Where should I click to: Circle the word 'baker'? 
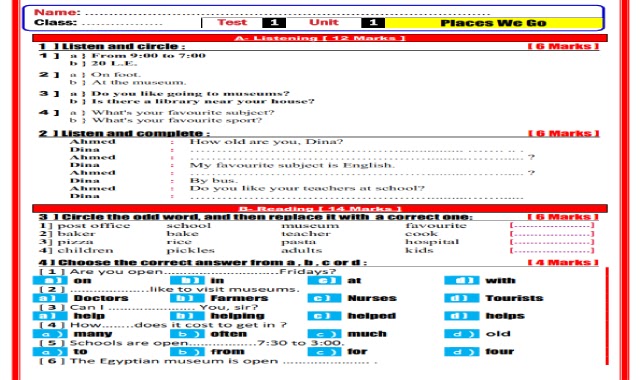pyautogui.click(x=76, y=234)
